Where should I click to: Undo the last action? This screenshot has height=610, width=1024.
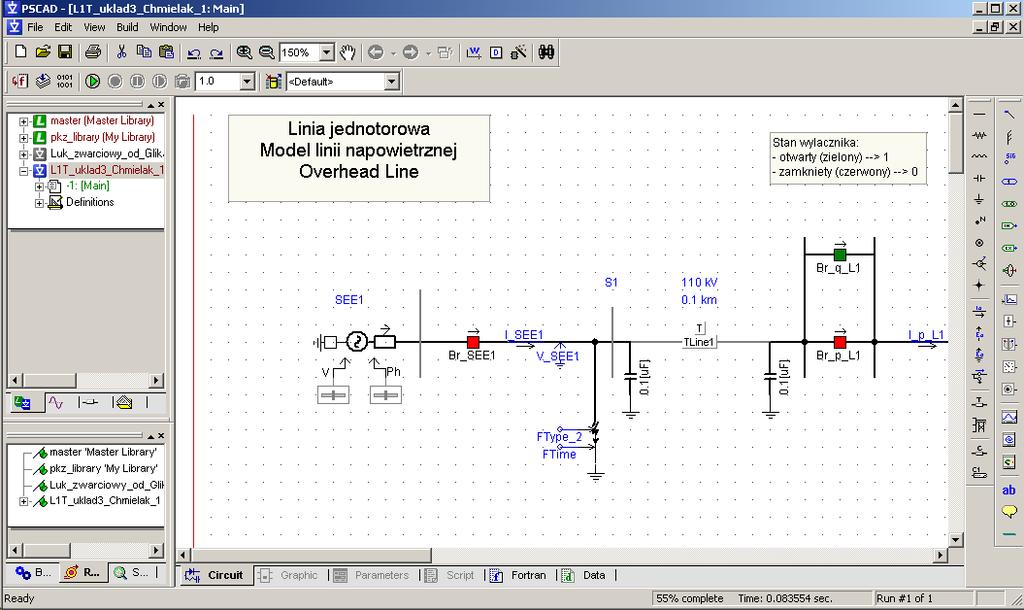pos(194,53)
